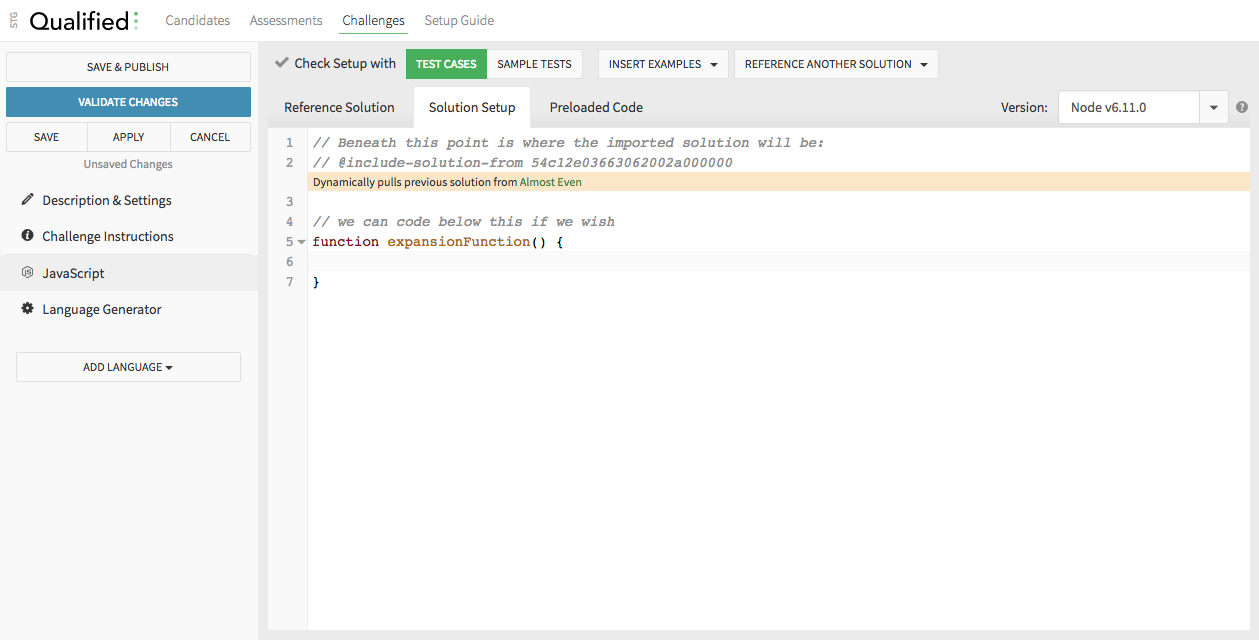This screenshot has height=640, width=1259.
Task: Follow the Almost Even solution link
Action: [x=550, y=182]
